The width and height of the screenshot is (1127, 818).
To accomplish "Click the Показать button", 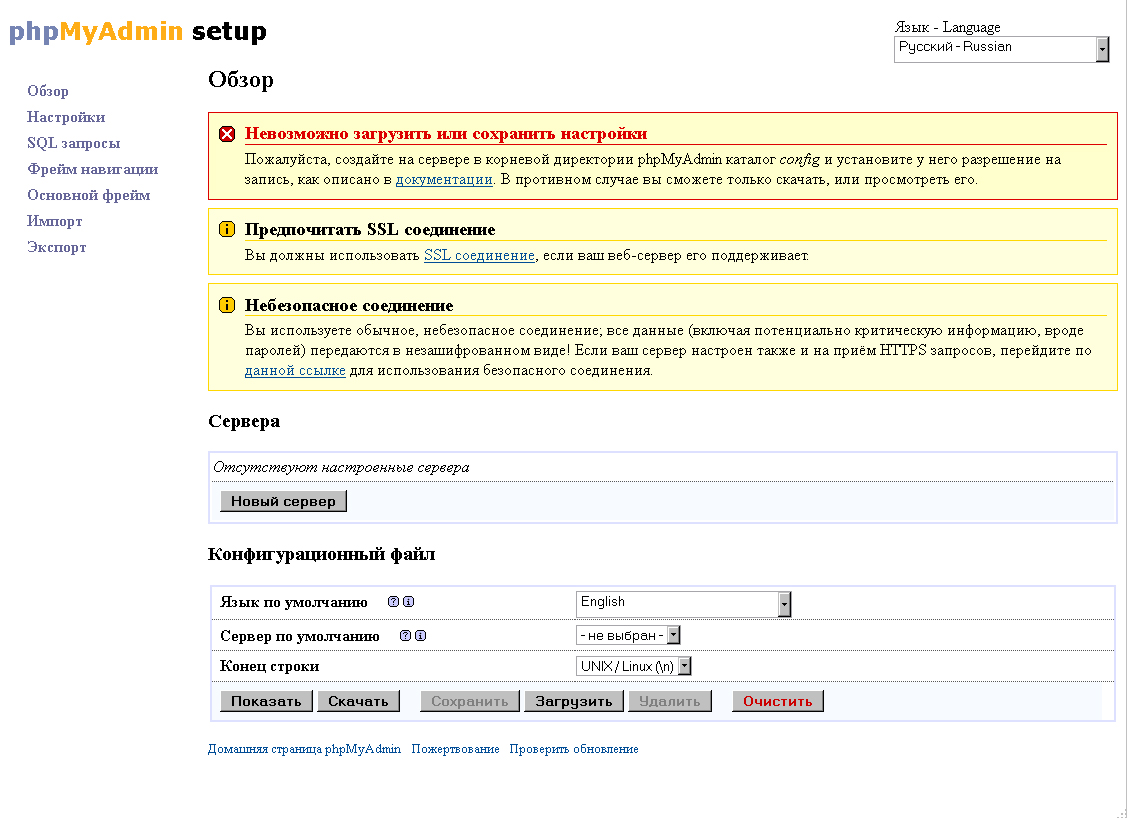I will 266,701.
